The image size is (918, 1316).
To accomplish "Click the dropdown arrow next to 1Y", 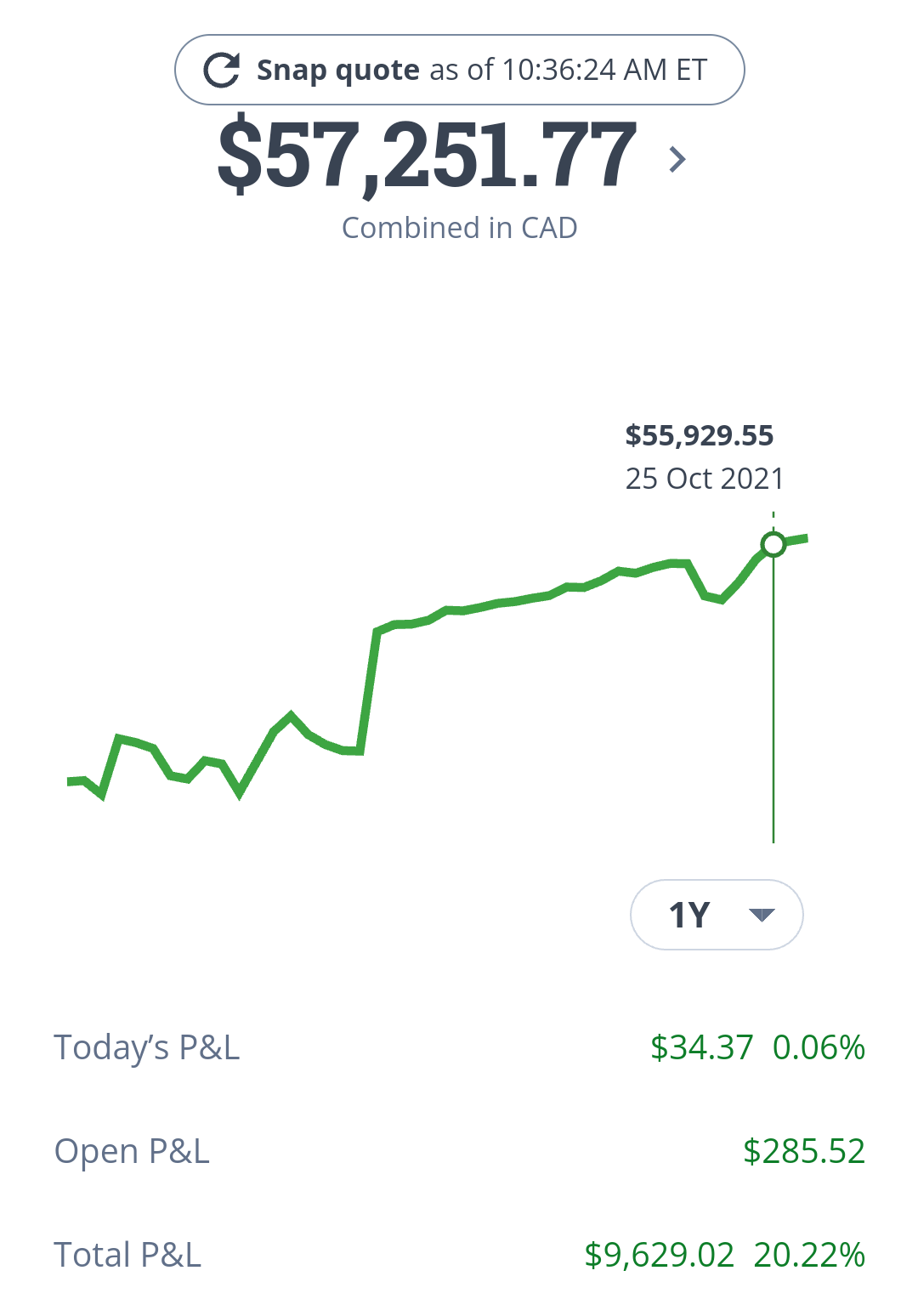I will 762,915.
